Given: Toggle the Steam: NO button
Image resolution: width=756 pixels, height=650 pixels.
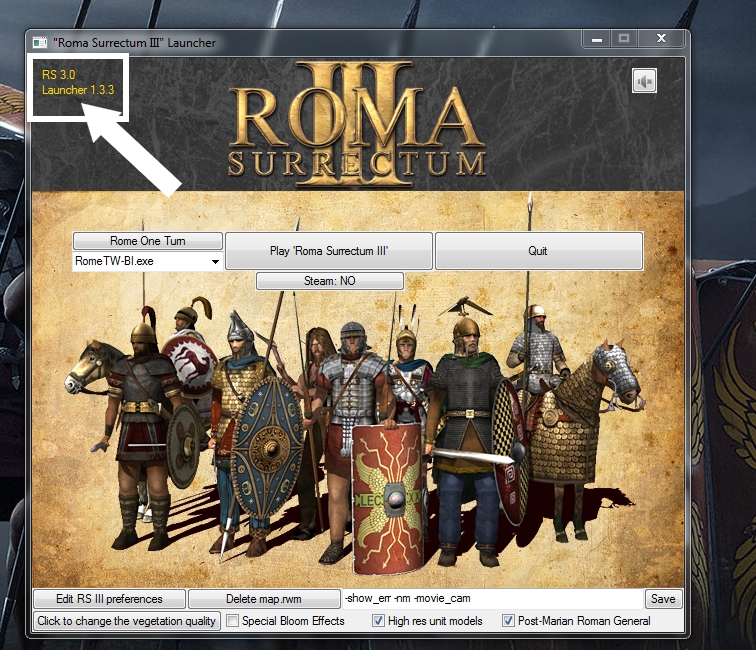Looking at the screenshot, I should click(x=330, y=281).
